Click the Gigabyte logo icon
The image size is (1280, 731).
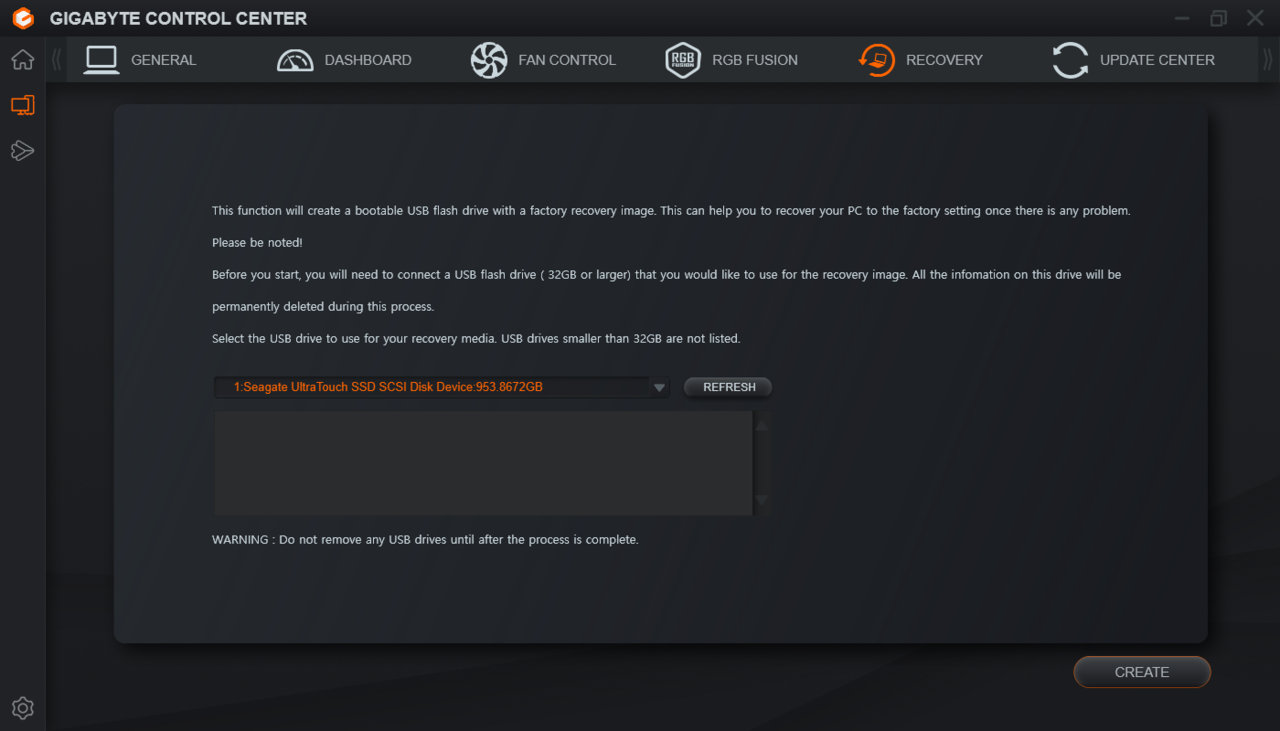click(x=23, y=18)
